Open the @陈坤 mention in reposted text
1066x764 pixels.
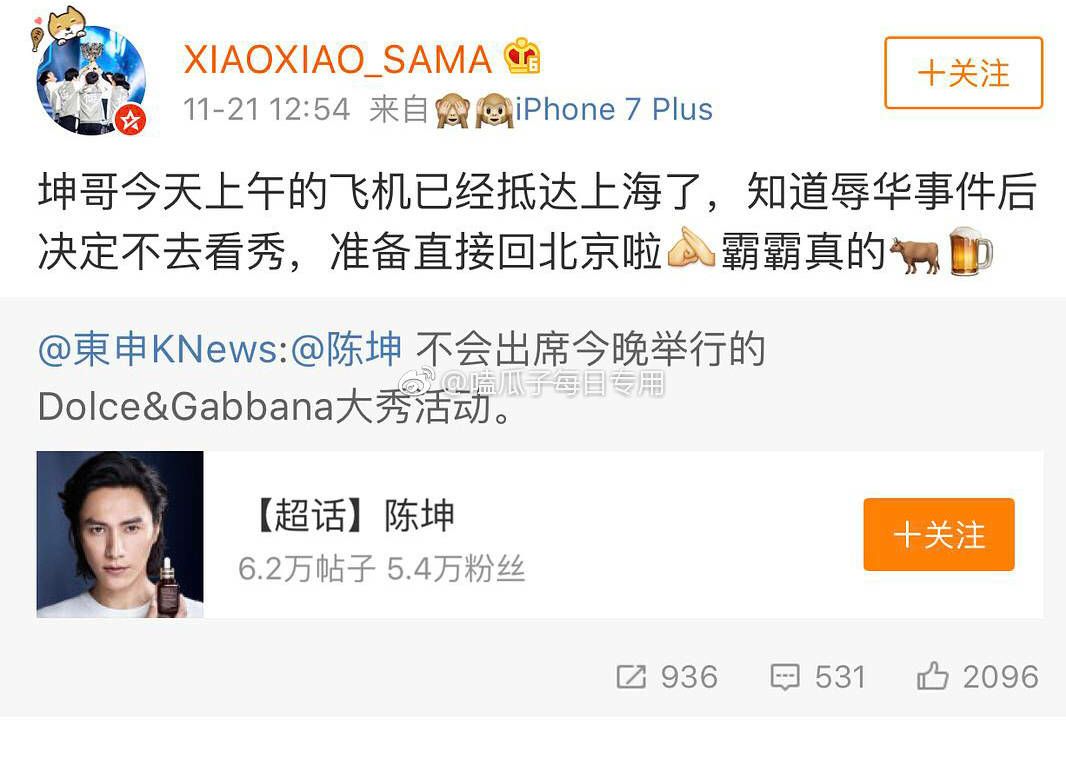tap(347, 349)
